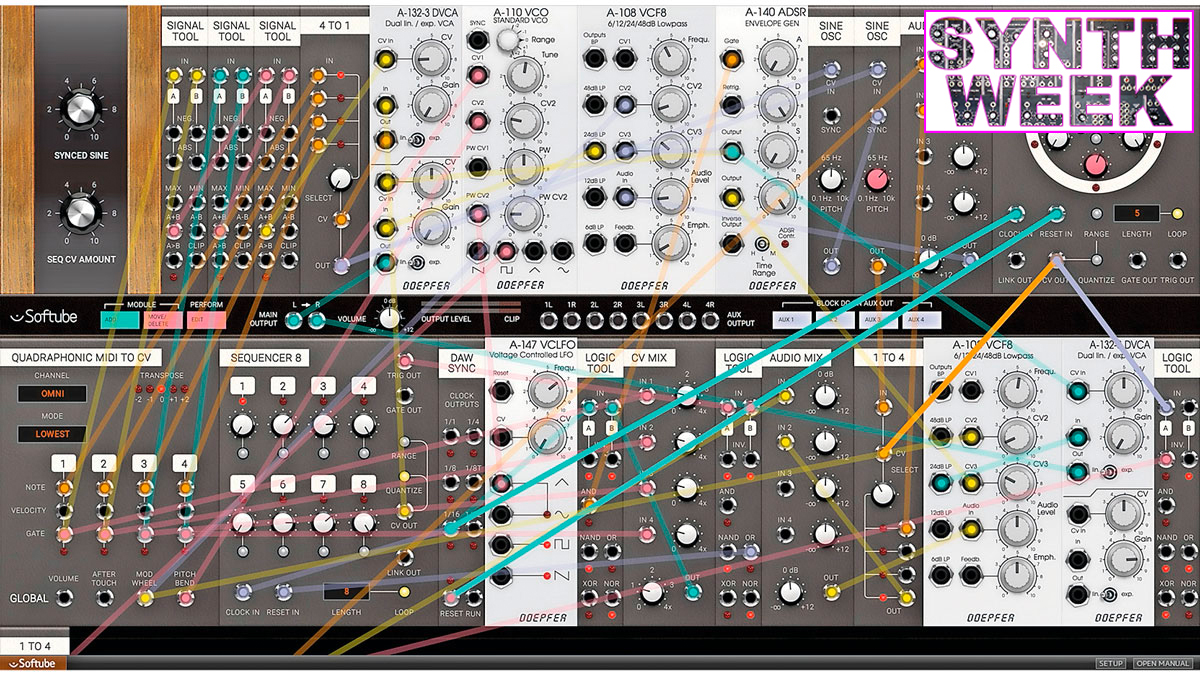1200x675 pixels.
Task: Open the 1 TO 4 tab at the bottom
Action: pyautogui.click(x=33, y=645)
